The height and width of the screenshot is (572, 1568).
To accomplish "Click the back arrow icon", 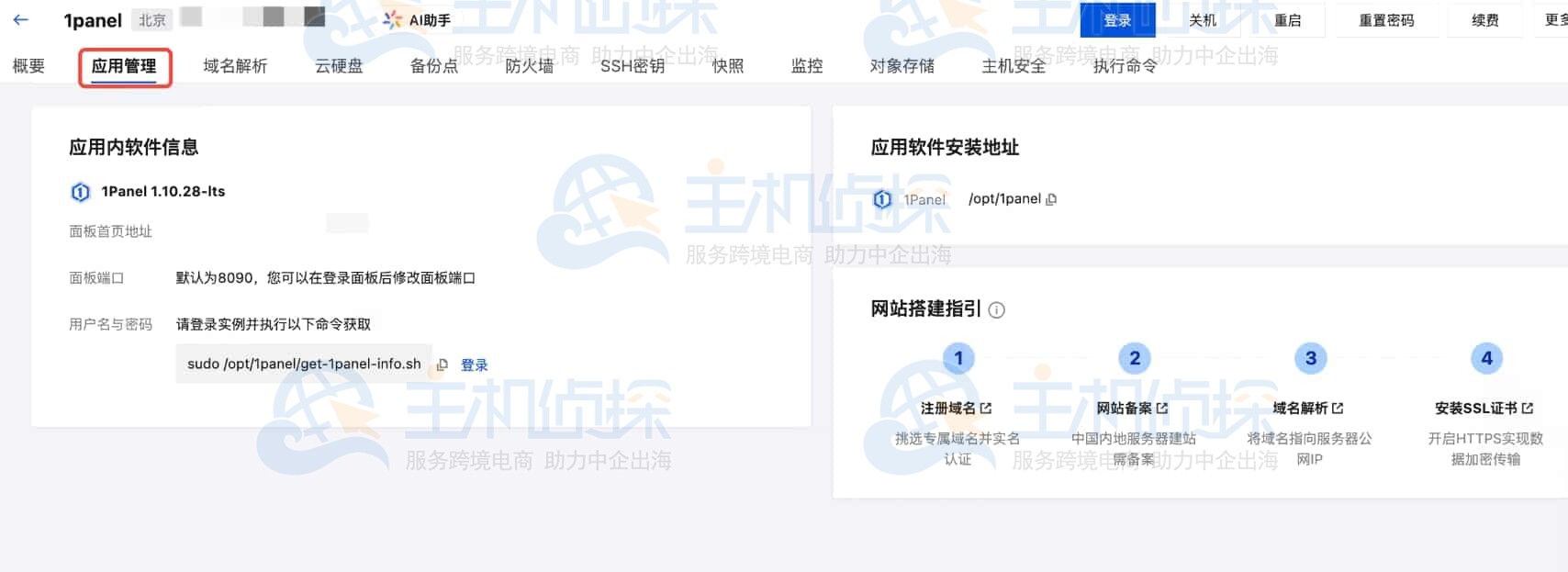I will pos(20,19).
